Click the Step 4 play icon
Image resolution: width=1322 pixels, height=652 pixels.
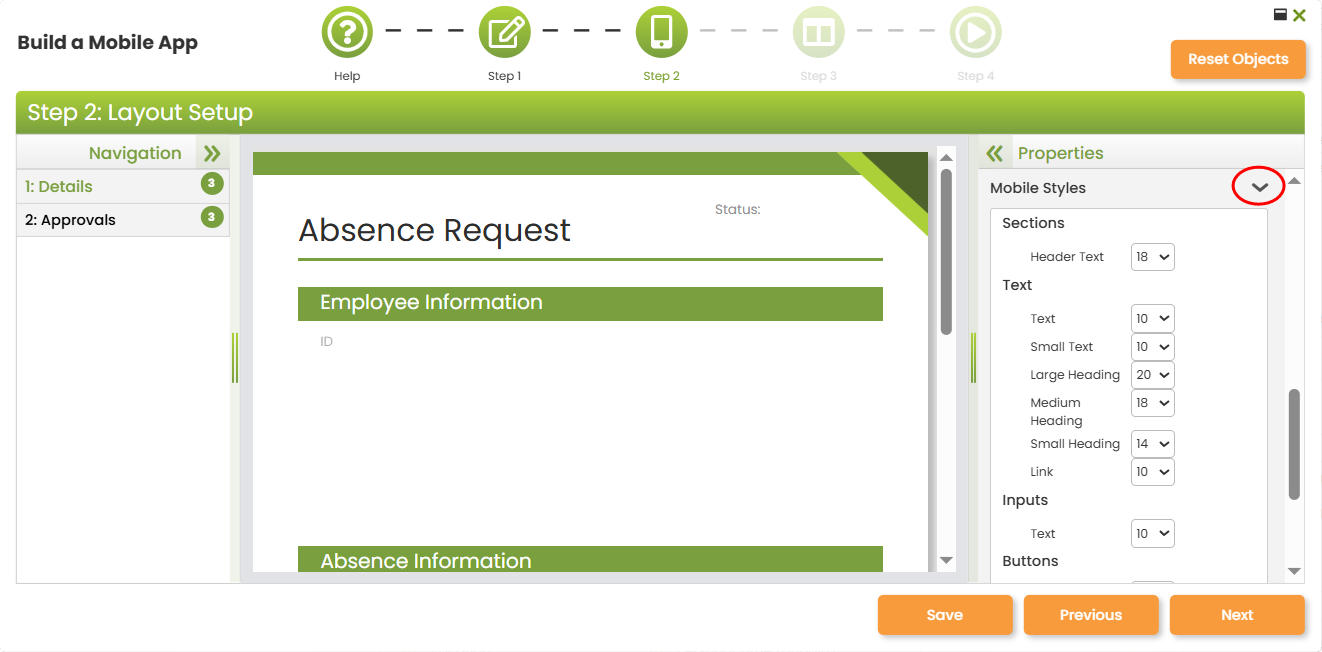coord(975,33)
